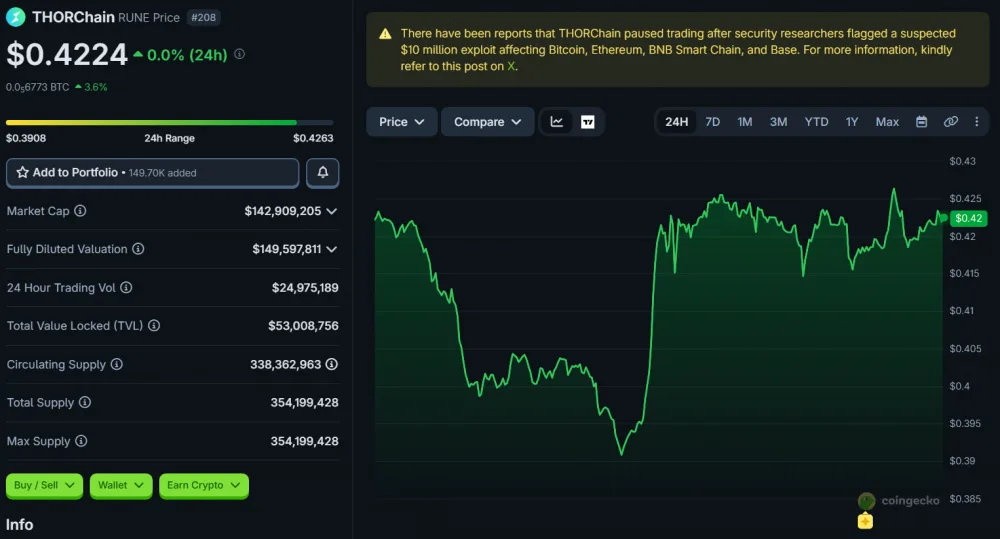
Task: Select the 1M timeframe tab
Action: [x=745, y=122]
